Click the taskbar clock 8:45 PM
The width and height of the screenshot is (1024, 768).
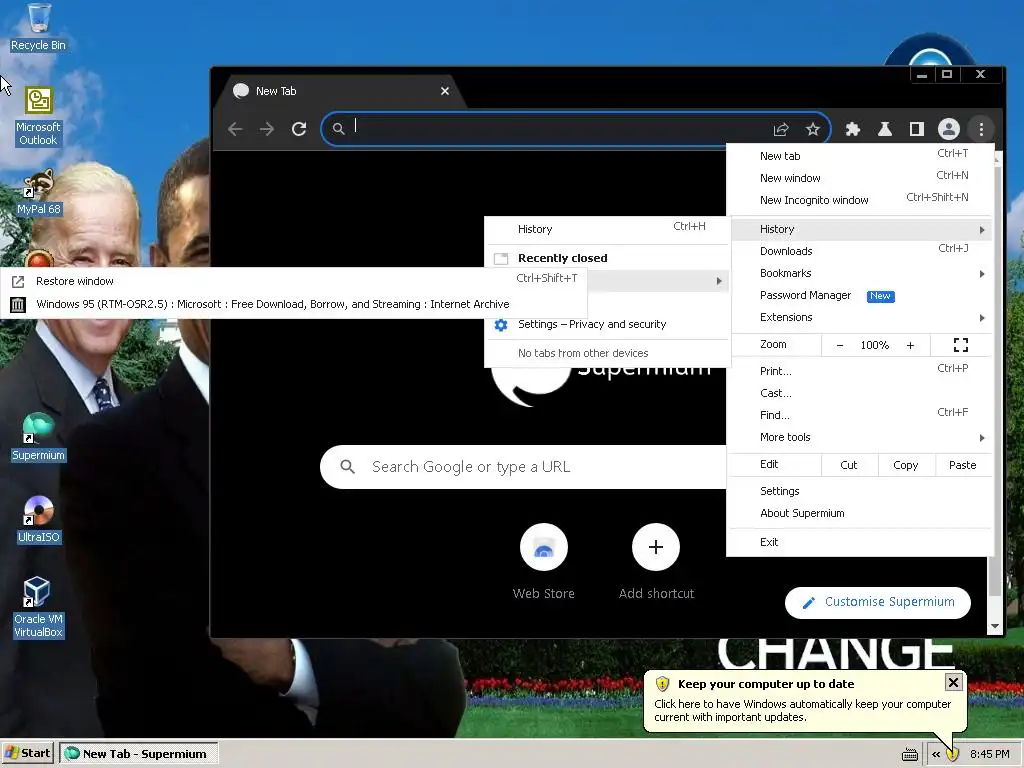coord(989,754)
